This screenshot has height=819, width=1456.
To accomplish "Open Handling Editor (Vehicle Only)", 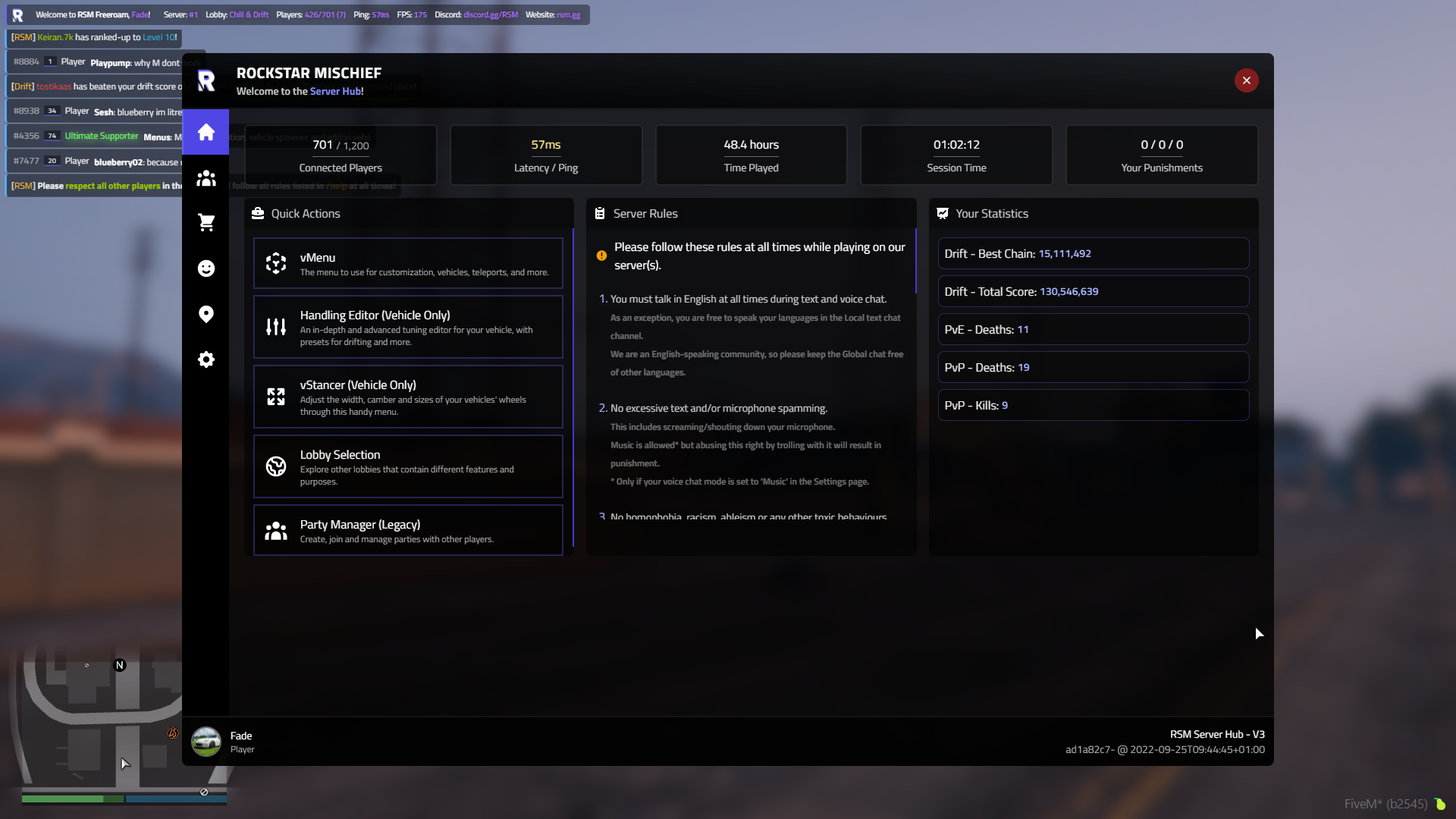I will pos(408,327).
